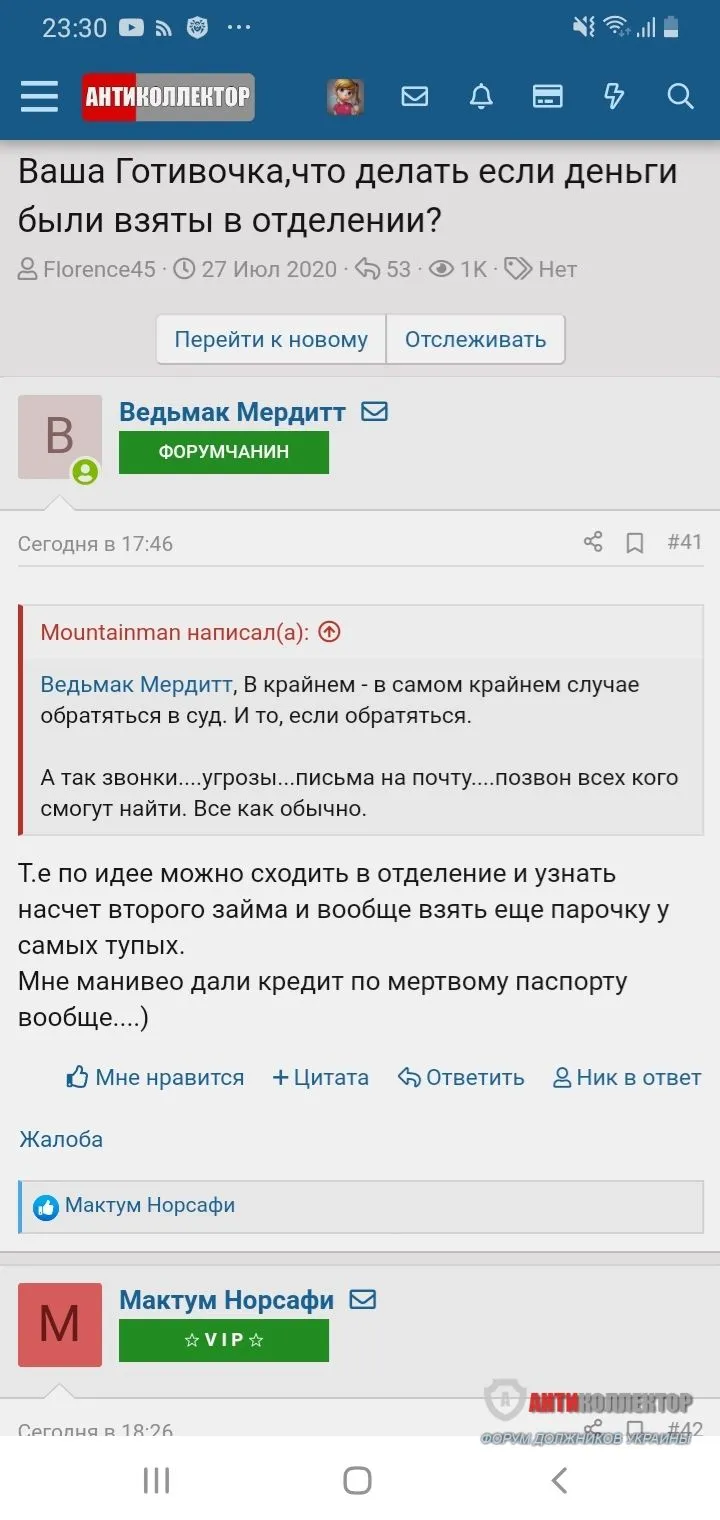Share post #41

593,542
